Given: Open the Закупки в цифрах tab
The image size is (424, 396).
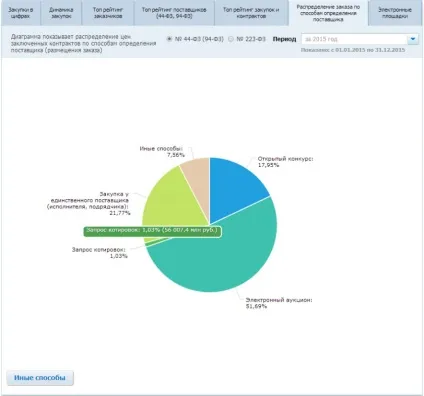Looking at the screenshot, I should 21,13.
